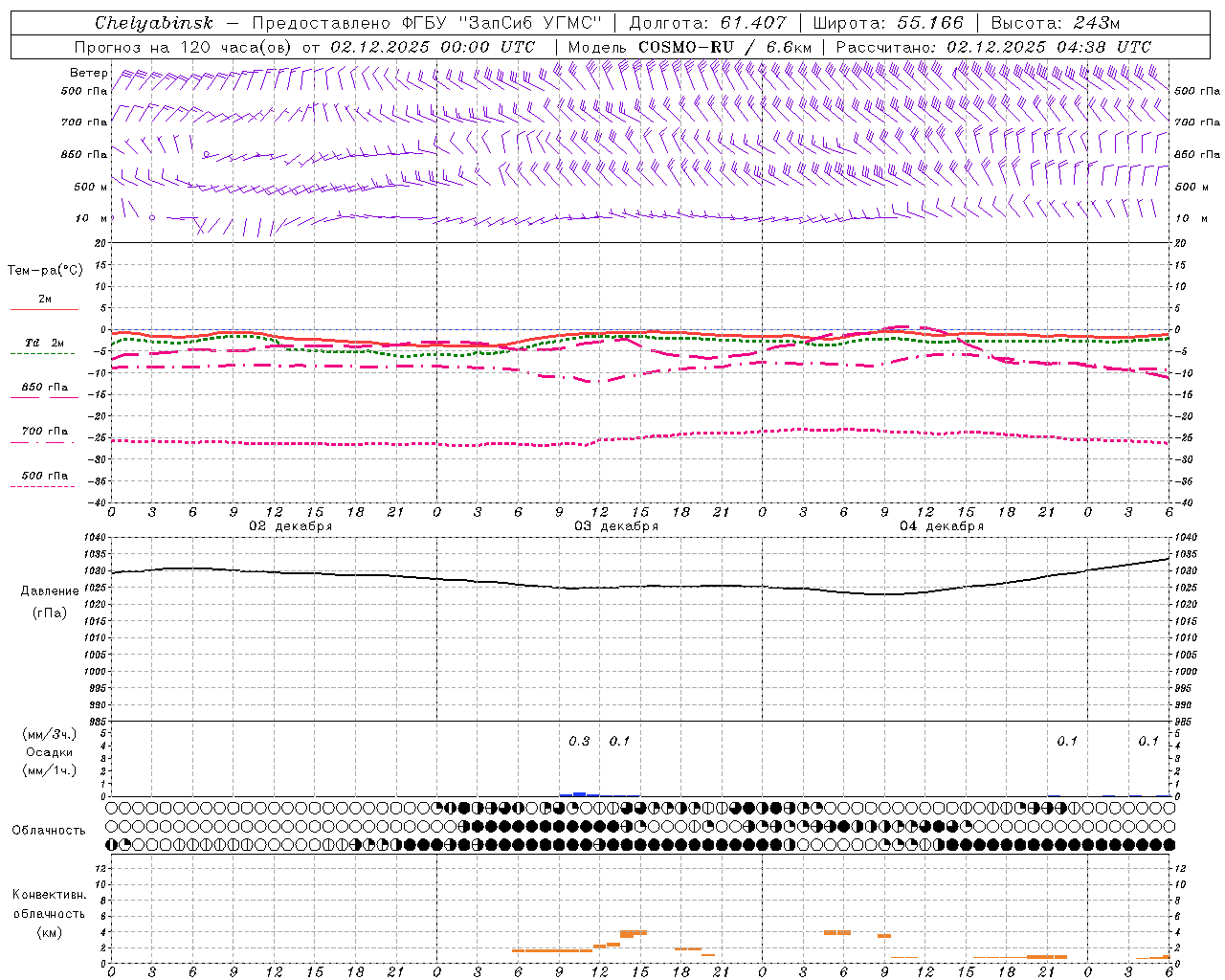
Task: Click left "700 гПа" wind level label
Action: tap(84, 122)
